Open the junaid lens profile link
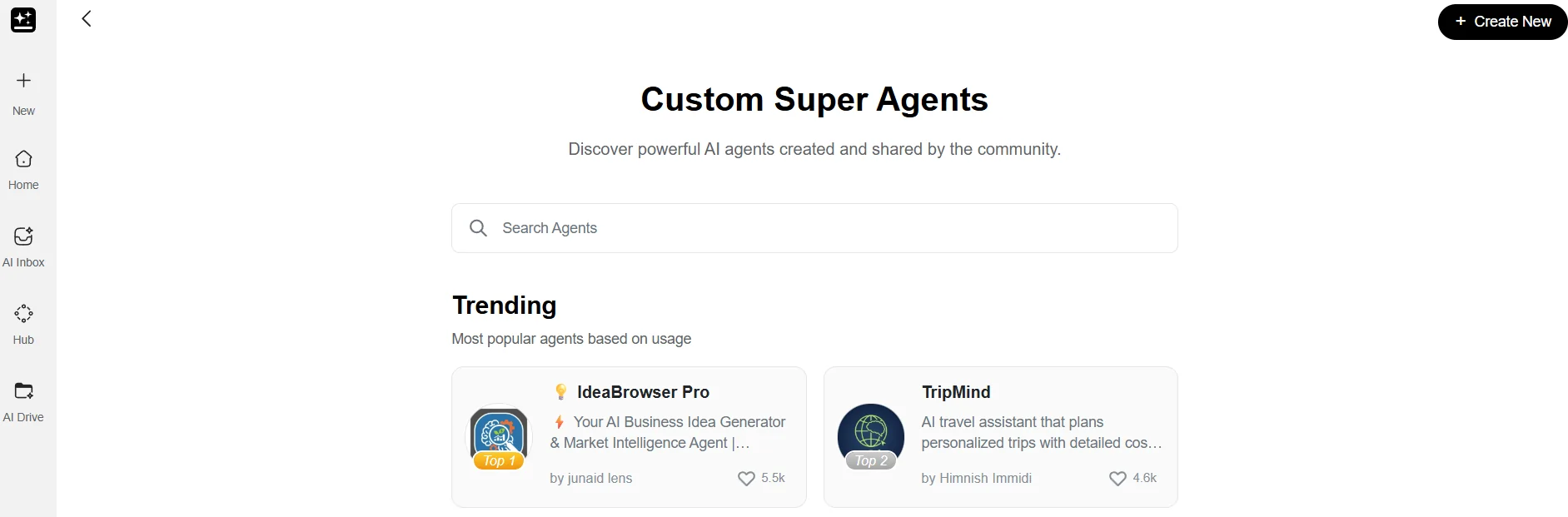This screenshot has width=1568, height=517. tap(591, 478)
